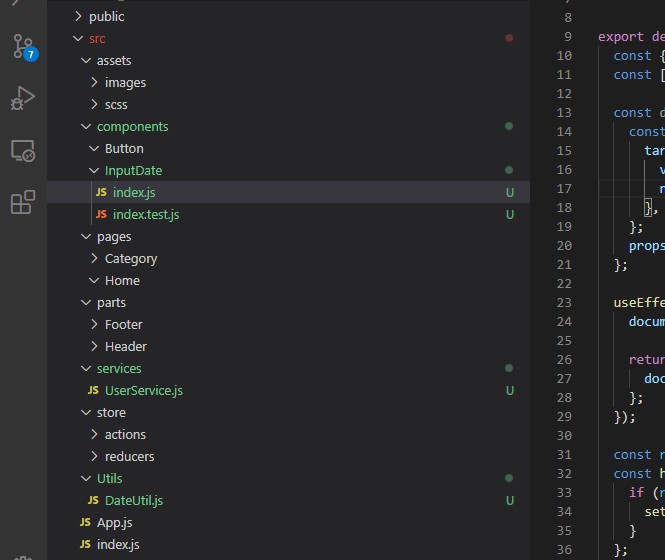665x560 pixels.
Task: Open the Run and Debug view
Action: pos(23,98)
